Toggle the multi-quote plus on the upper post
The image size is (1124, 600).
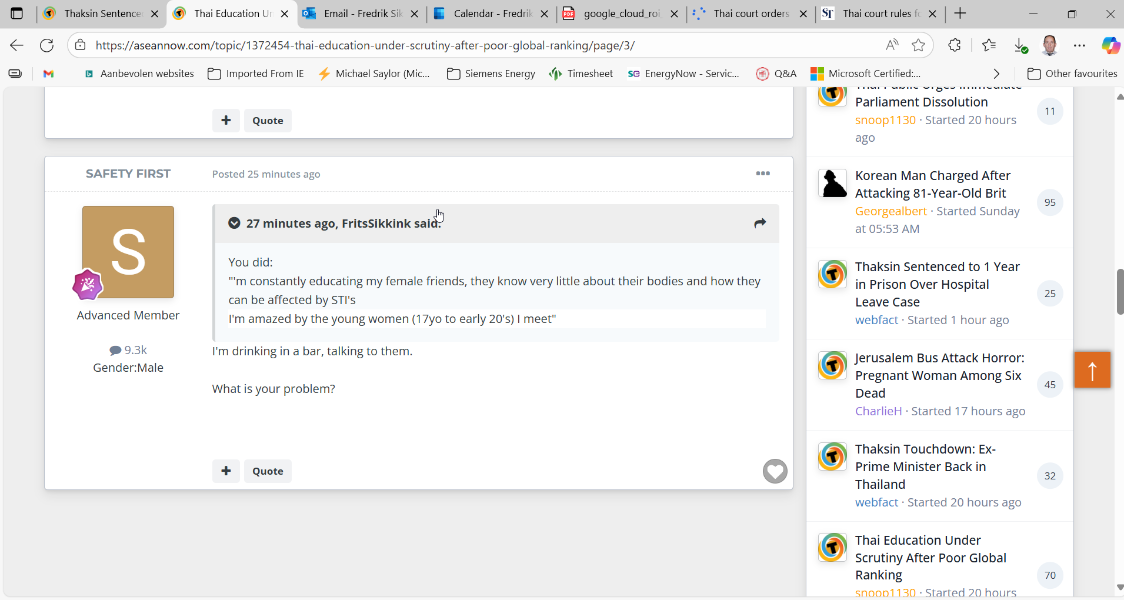[226, 120]
